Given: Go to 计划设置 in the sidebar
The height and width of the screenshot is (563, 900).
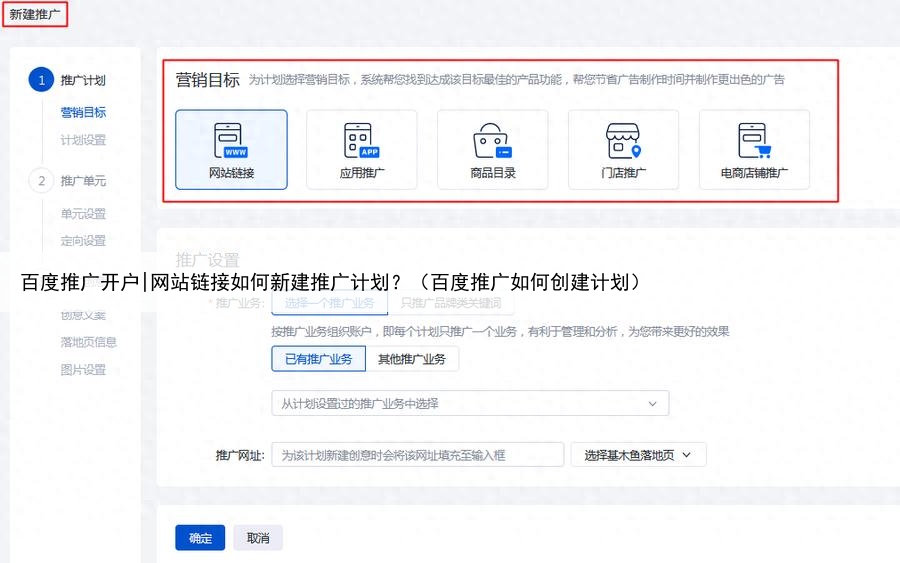Looking at the screenshot, I should point(83,139).
